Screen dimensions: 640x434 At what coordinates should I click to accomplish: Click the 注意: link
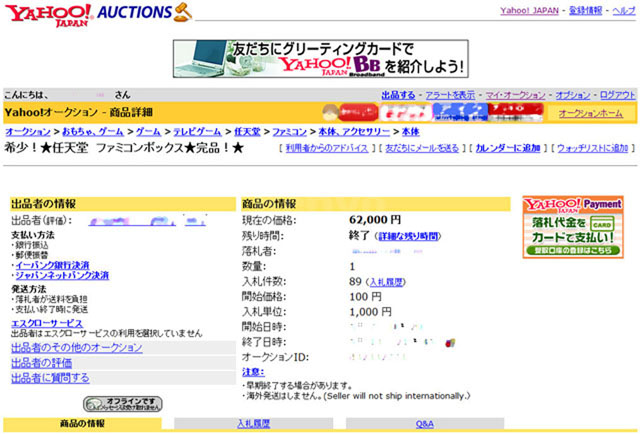(x=253, y=372)
